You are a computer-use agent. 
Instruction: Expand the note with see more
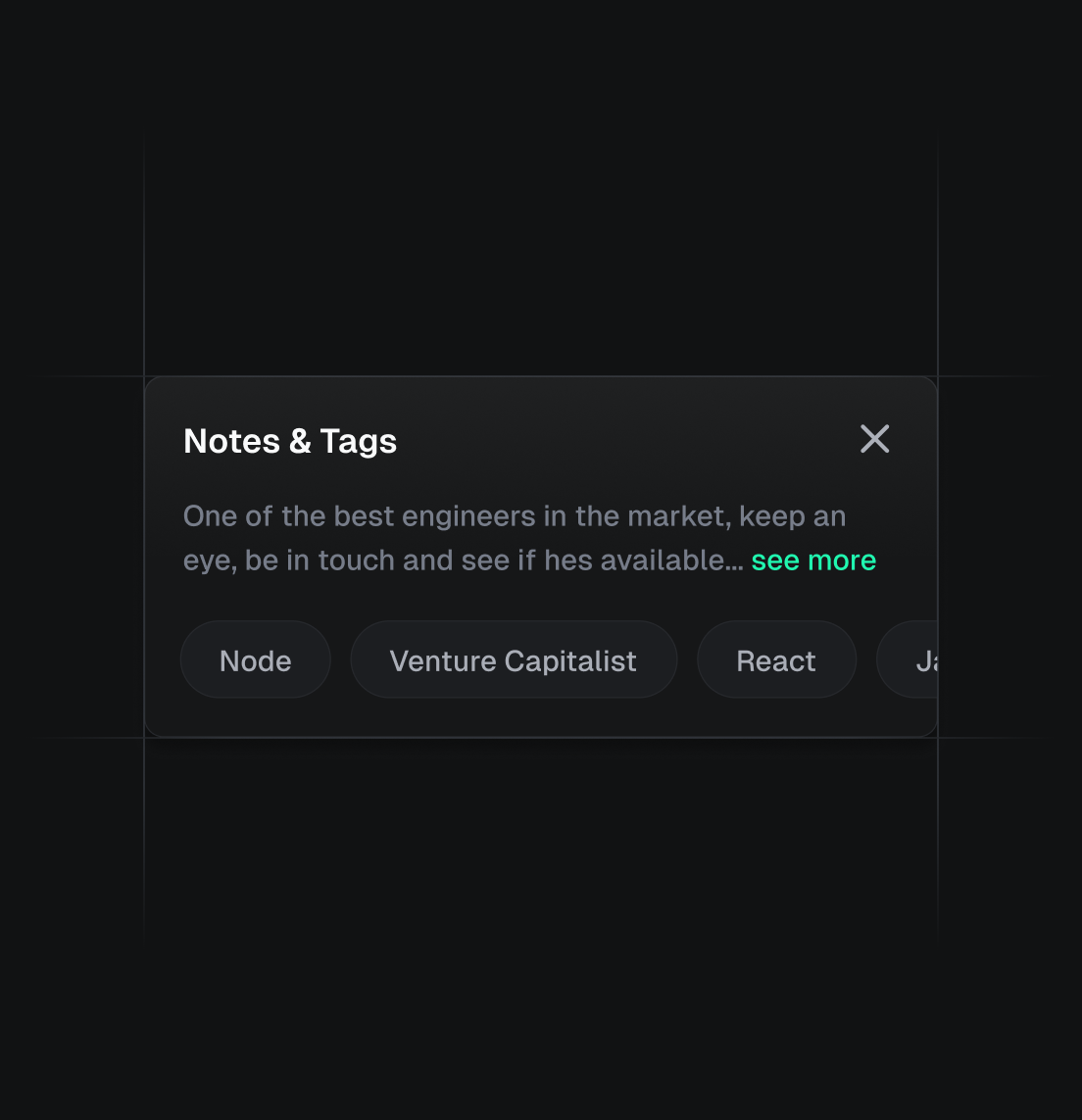click(x=813, y=560)
